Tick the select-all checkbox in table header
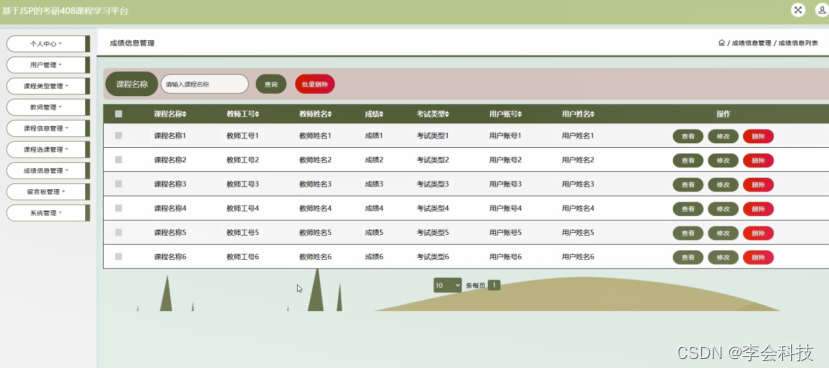 pyautogui.click(x=118, y=114)
